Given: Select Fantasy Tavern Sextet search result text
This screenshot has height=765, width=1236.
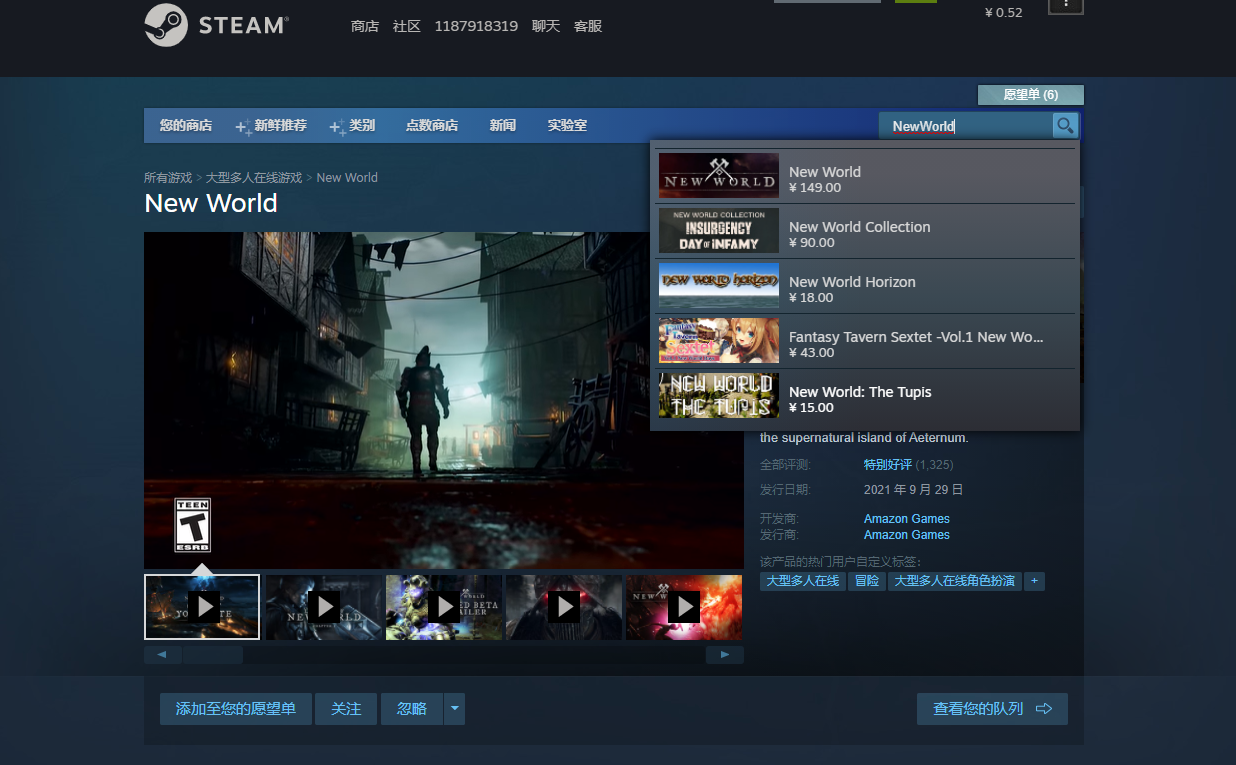Looking at the screenshot, I should click(x=916, y=337).
